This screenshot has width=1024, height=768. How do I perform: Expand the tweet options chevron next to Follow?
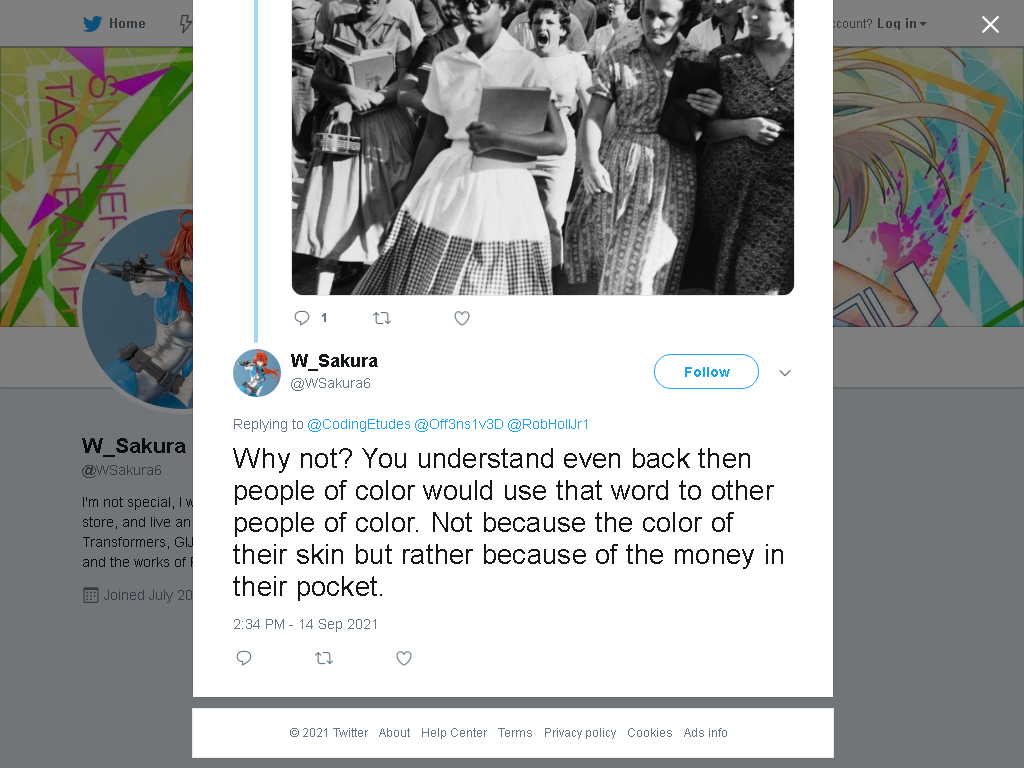[785, 373]
